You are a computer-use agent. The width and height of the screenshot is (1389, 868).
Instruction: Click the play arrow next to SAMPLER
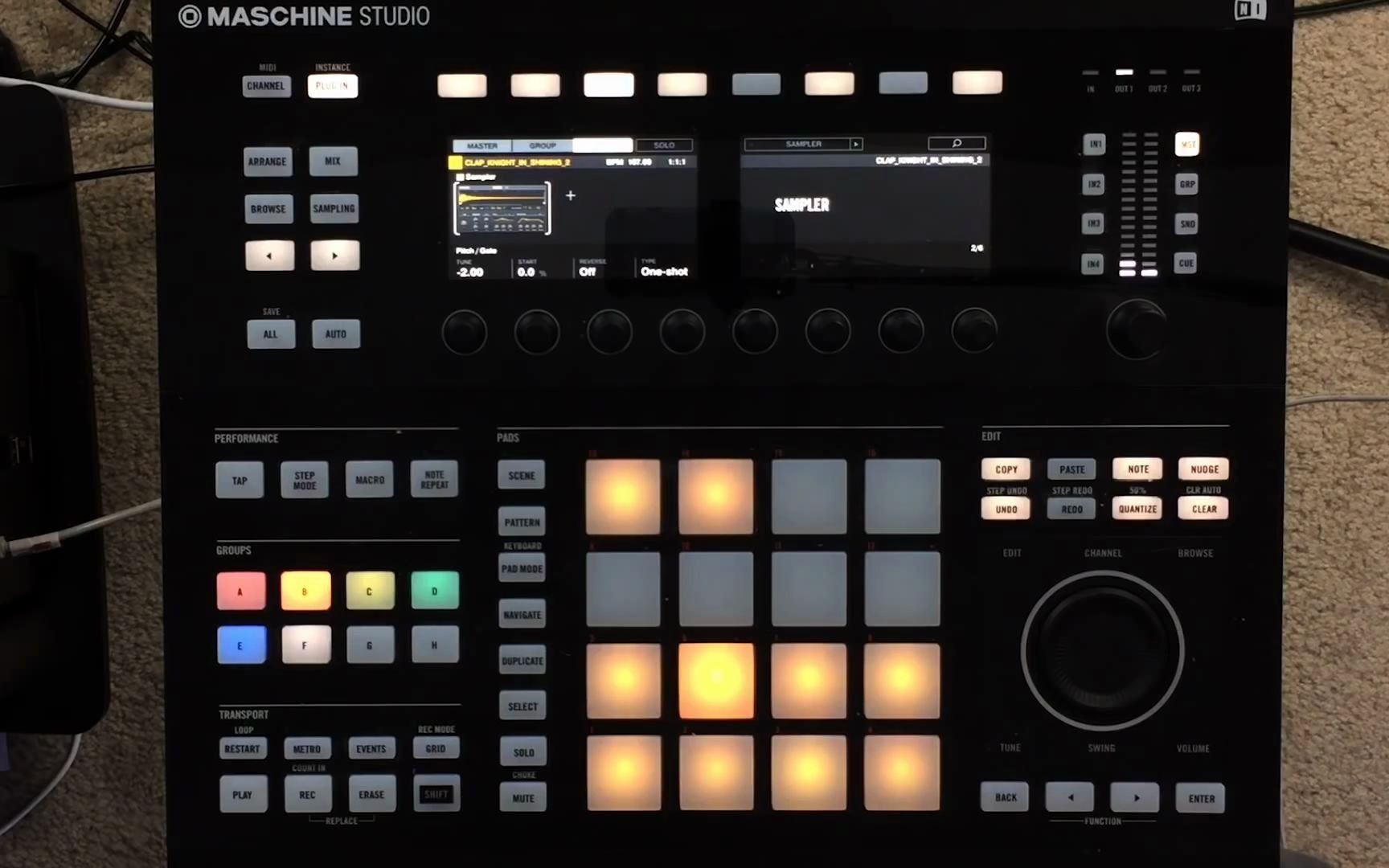[x=856, y=144]
